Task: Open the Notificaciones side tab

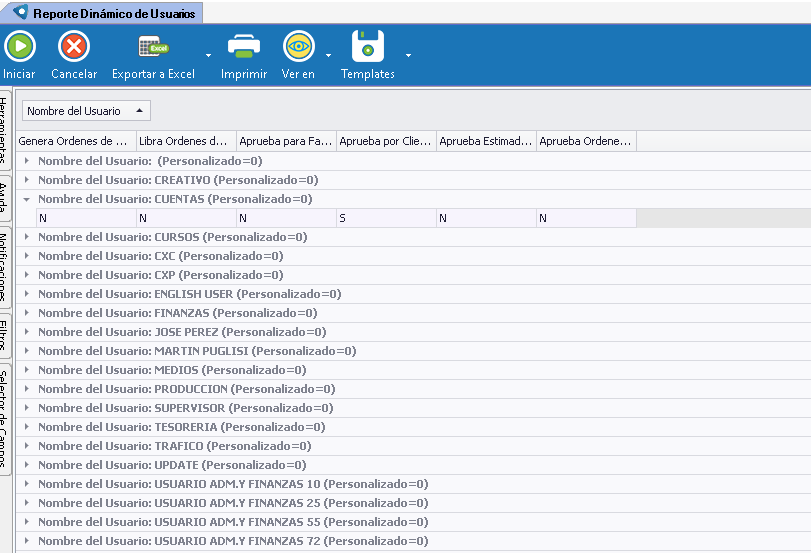Action: tap(6, 267)
